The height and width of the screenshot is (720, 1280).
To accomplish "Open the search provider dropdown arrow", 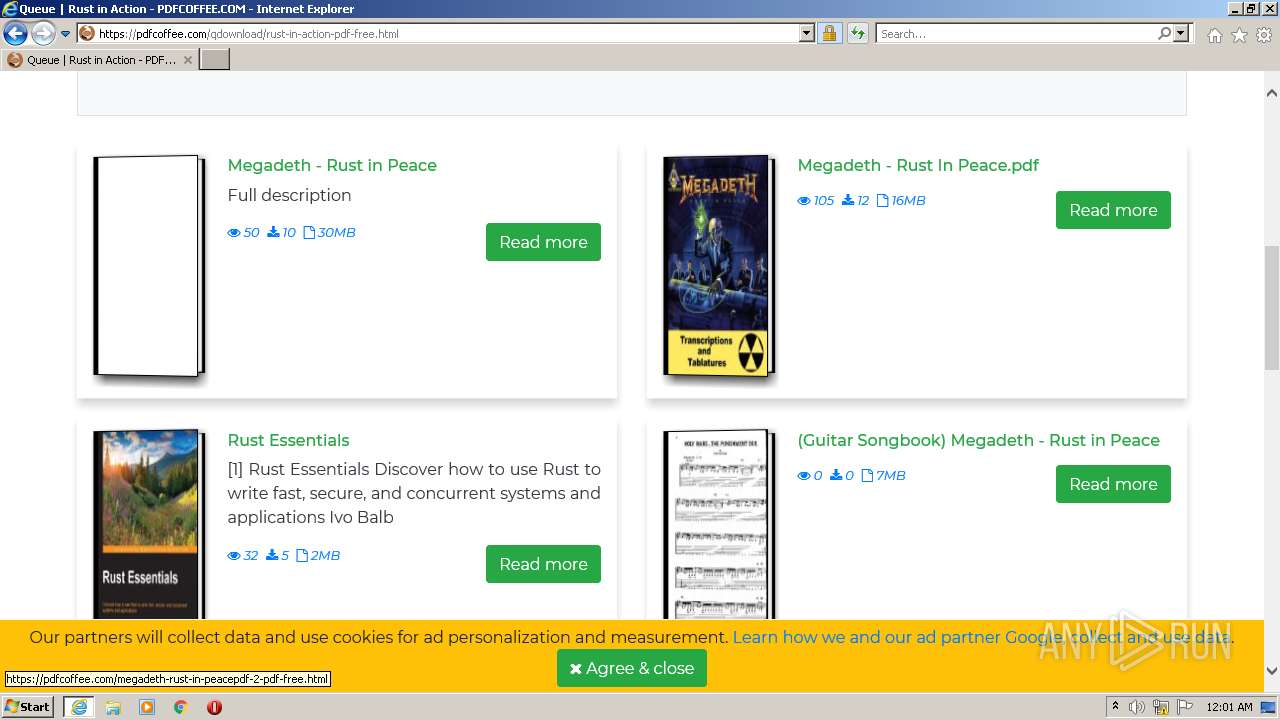I will coord(1182,33).
